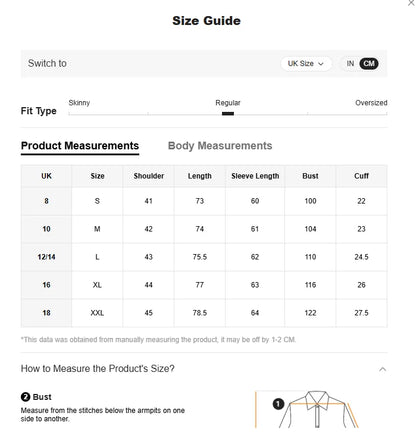Image resolution: width=416 pixels, height=435 pixels.
Task: Select the UK 12/14 size row
Action: click(x=204, y=257)
